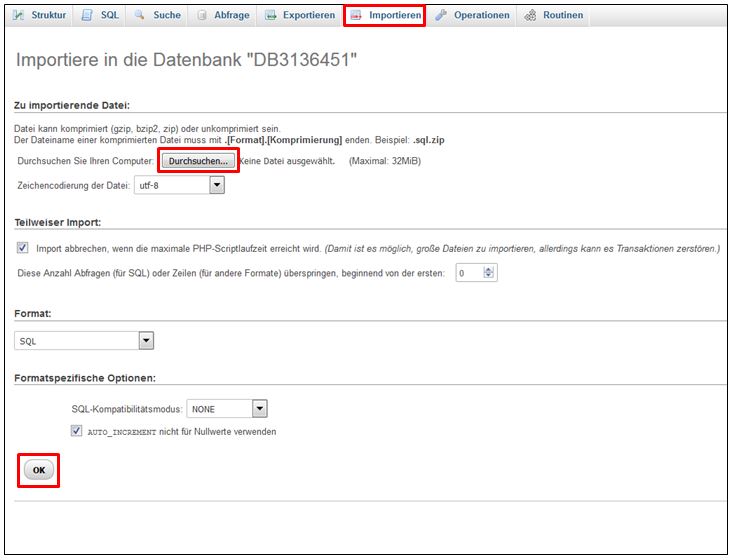The height and width of the screenshot is (560, 732).
Task: Click the 'Teilweiser Import:' heading
Action: pyautogui.click(x=58, y=223)
